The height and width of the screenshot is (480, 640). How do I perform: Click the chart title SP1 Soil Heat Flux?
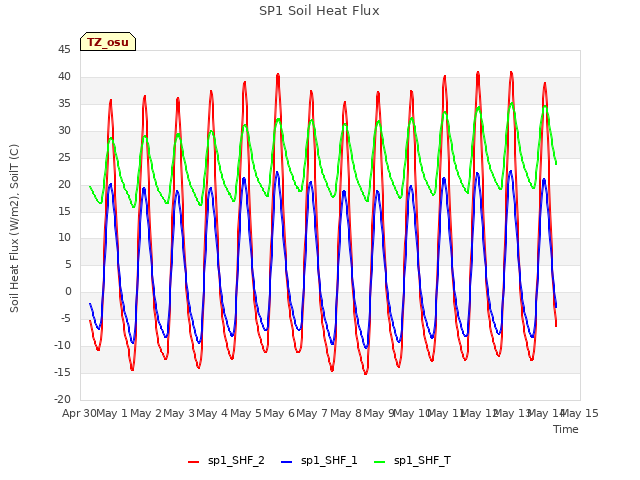319,11
